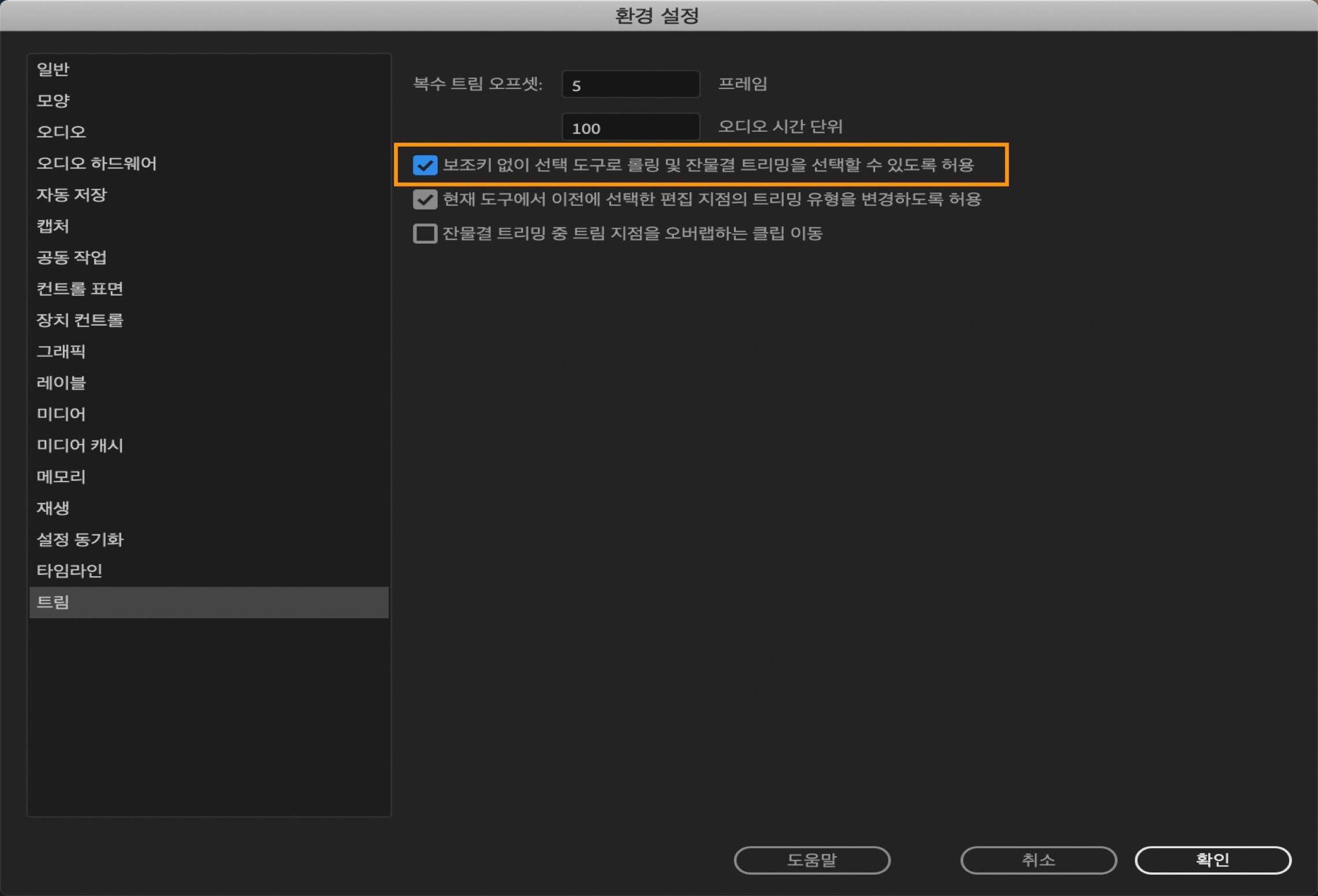Click the 오디오 시간 단위 input field

[630, 128]
